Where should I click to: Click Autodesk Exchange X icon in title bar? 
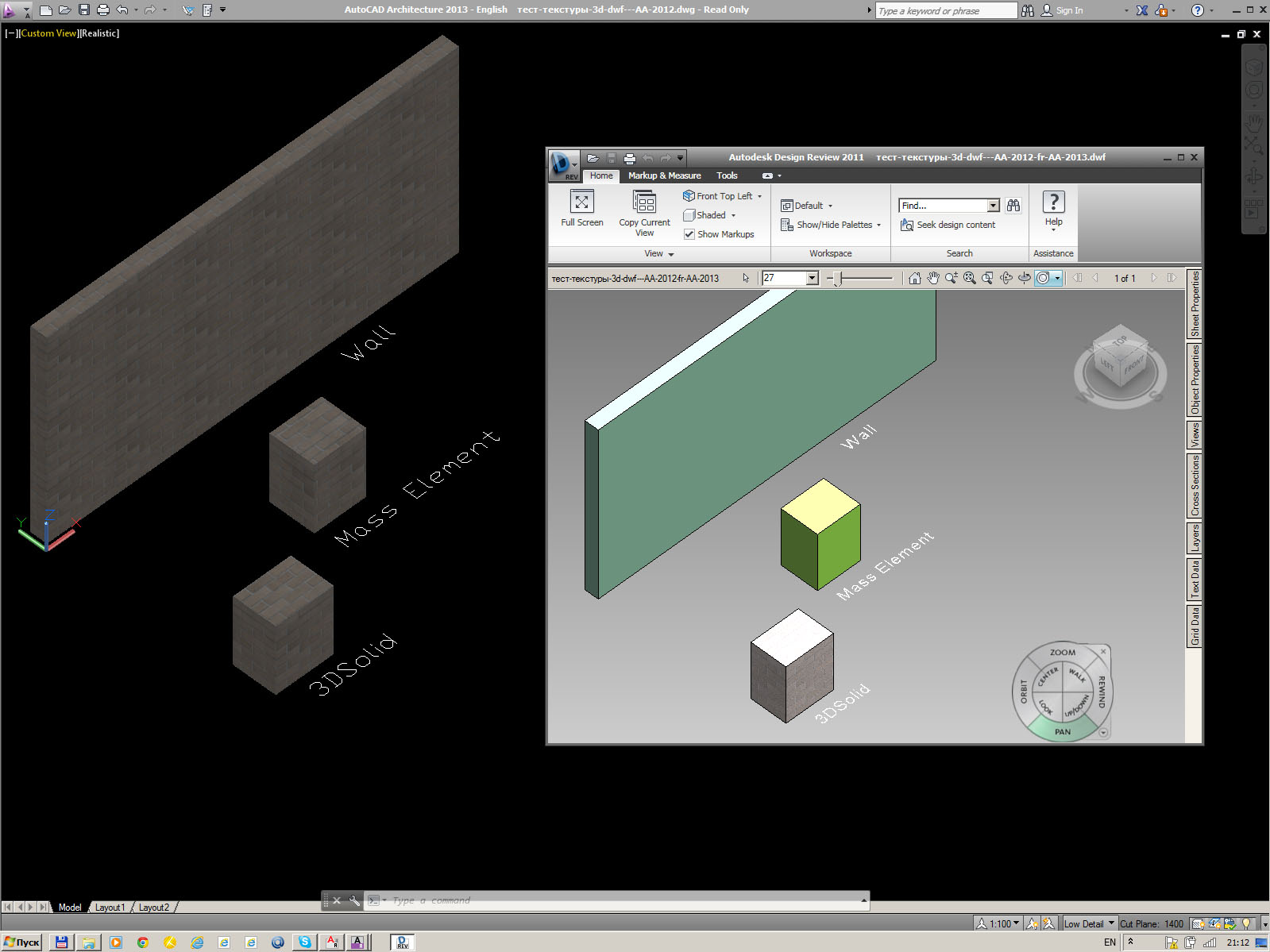(1142, 10)
